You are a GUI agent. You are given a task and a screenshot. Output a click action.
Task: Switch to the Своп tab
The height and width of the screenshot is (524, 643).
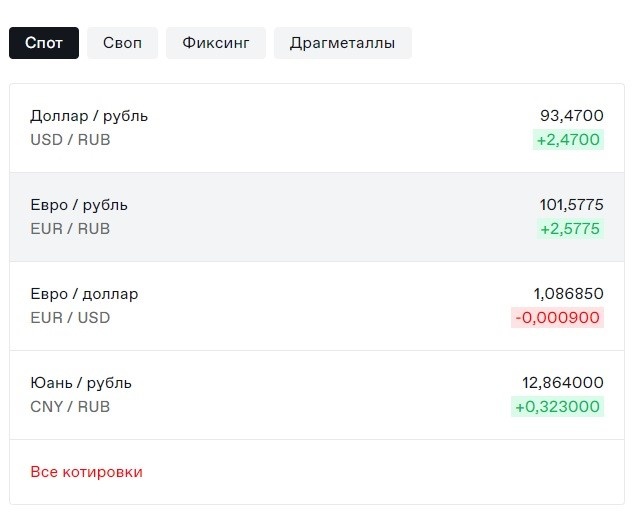122,43
